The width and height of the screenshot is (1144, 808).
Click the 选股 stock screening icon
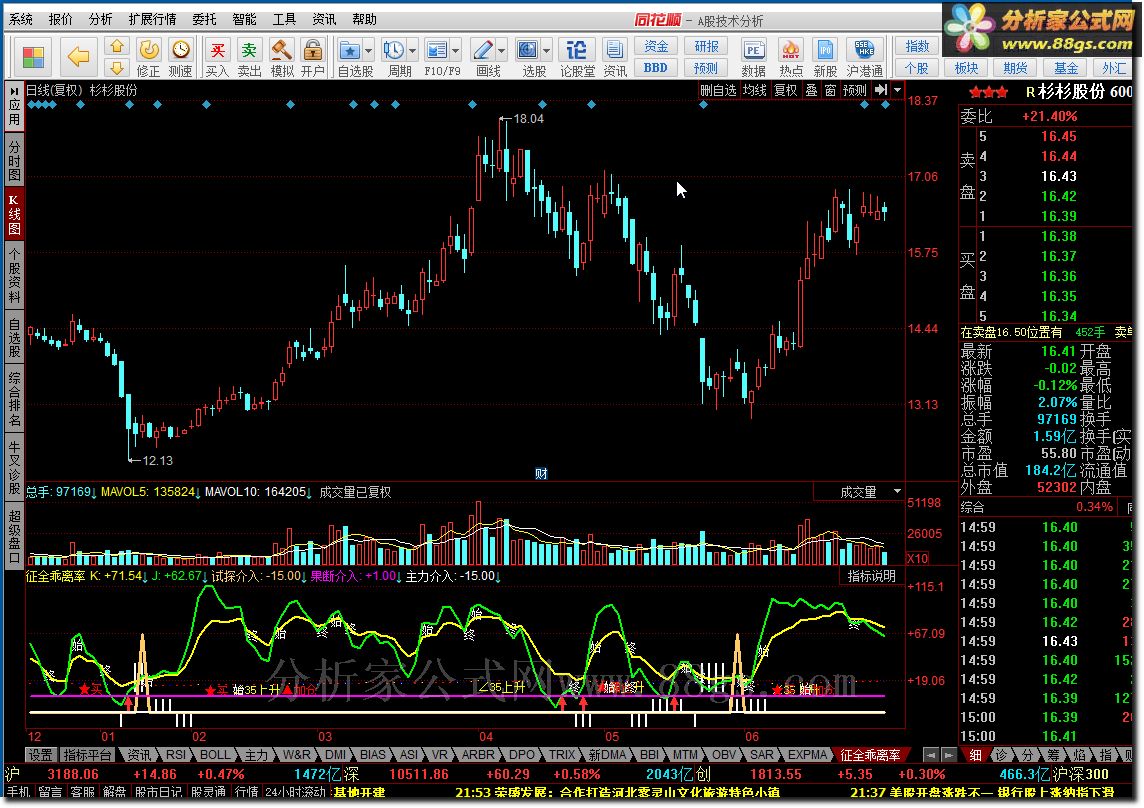pyautogui.click(x=527, y=50)
